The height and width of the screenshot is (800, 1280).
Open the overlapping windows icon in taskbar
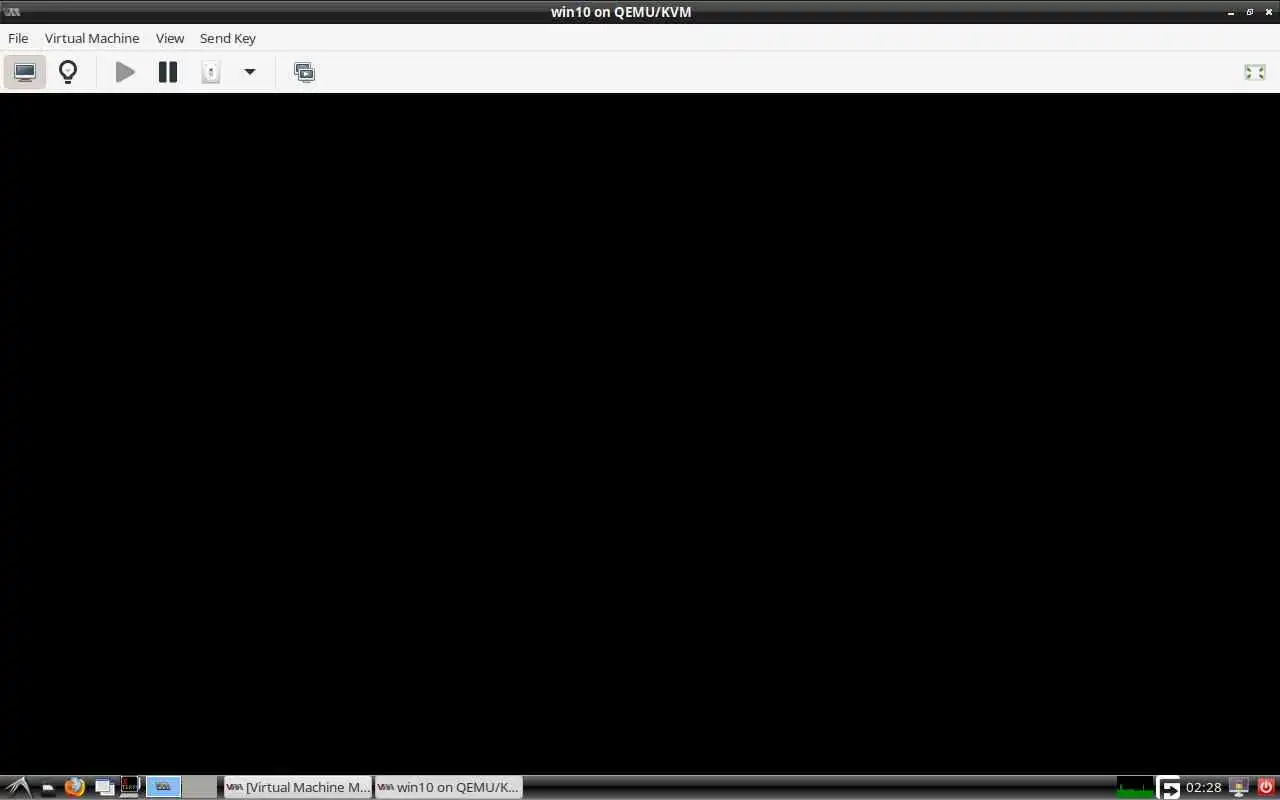tap(104, 787)
